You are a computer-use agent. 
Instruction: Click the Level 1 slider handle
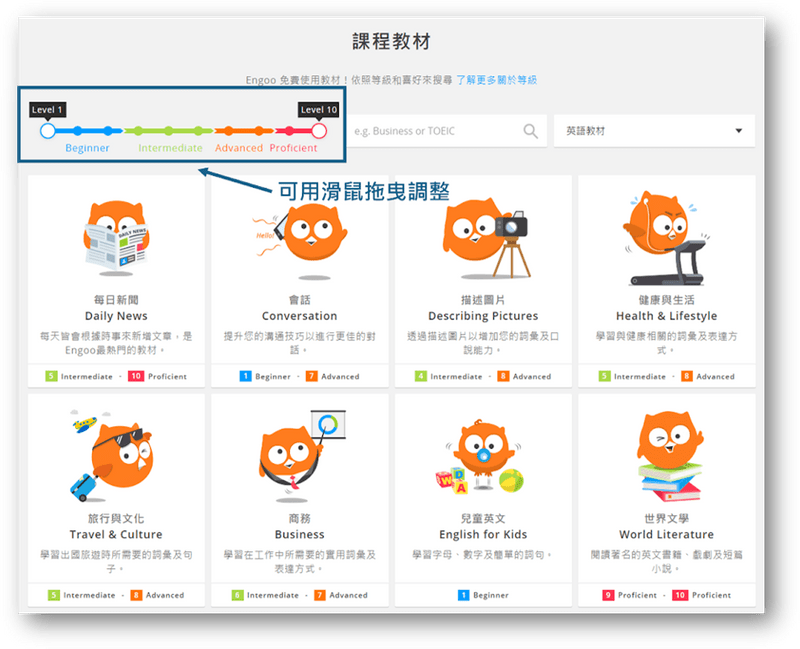pos(47,130)
